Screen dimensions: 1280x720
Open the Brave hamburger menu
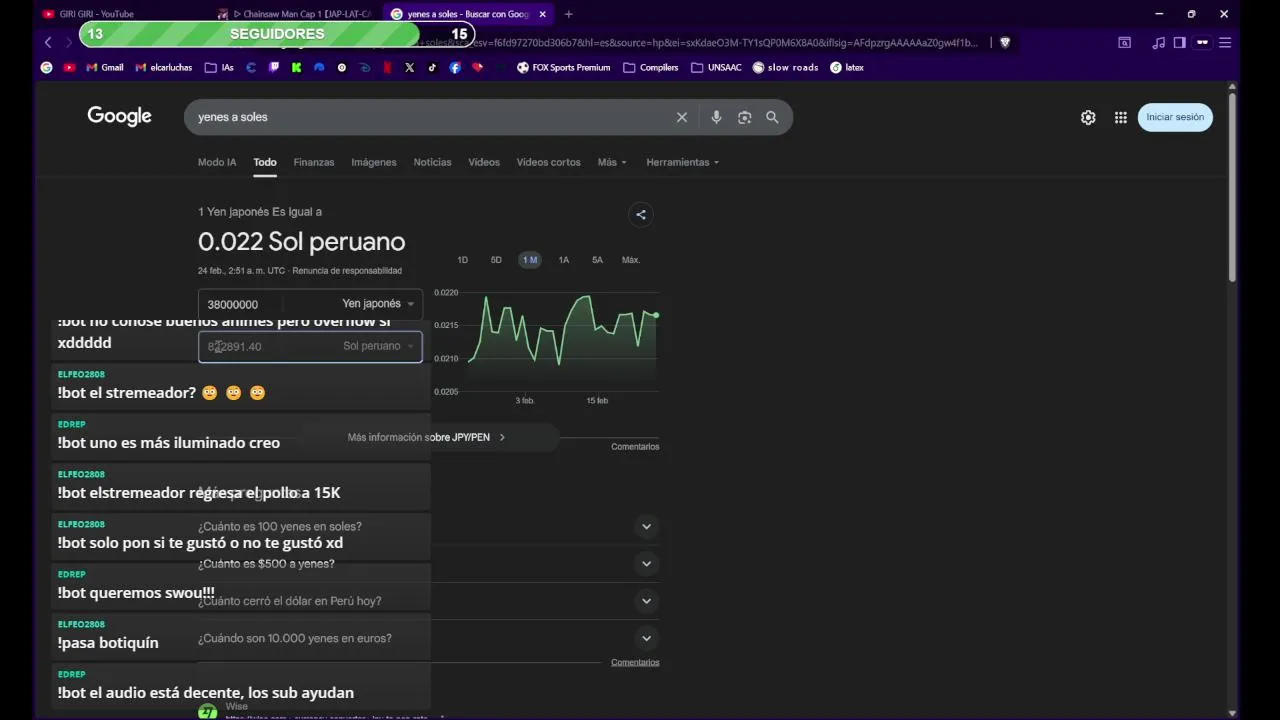(x=1225, y=42)
